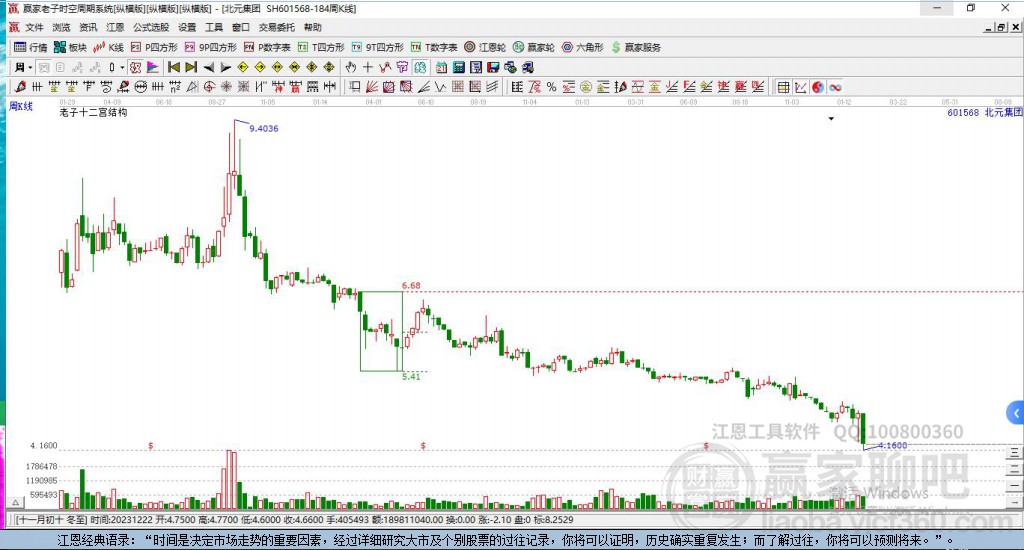Screen dimensions: 1024x550
Task: Click the 5.41 green price level label
Action: click(411, 376)
